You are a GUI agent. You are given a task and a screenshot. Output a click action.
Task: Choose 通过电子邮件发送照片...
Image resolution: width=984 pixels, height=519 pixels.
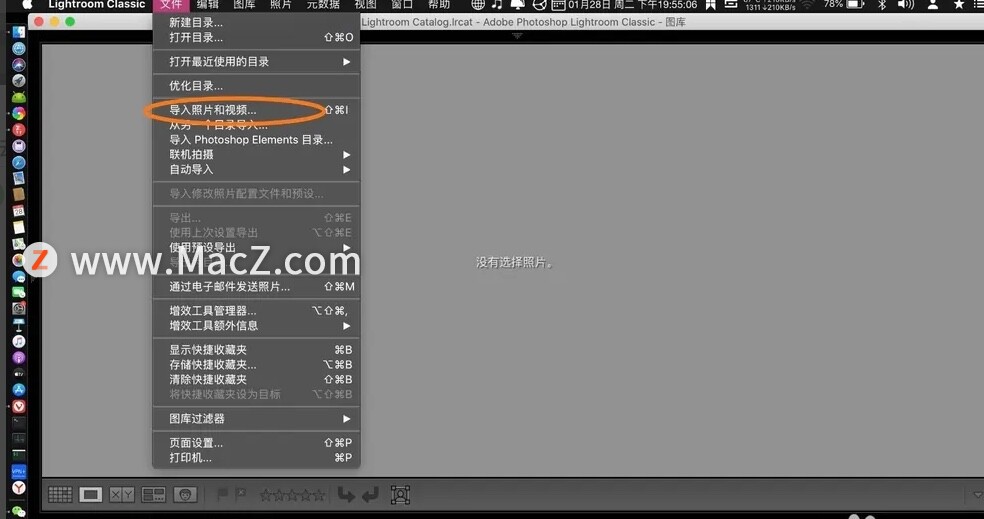(256, 287)
